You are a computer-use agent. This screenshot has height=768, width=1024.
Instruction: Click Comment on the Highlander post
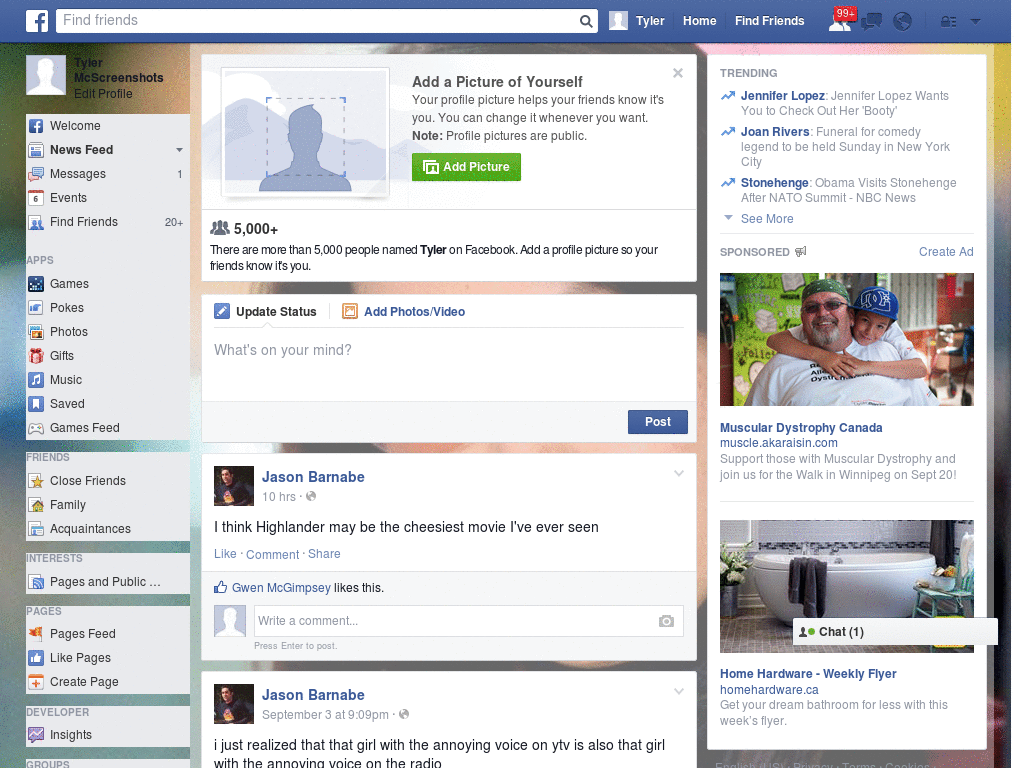click(272, 554)
